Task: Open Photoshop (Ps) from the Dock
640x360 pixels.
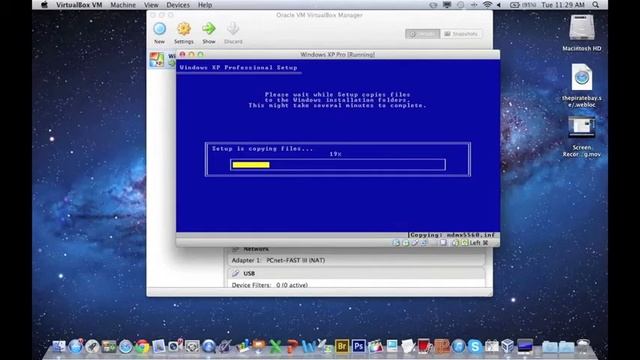Action: click(x=359, y=347)
